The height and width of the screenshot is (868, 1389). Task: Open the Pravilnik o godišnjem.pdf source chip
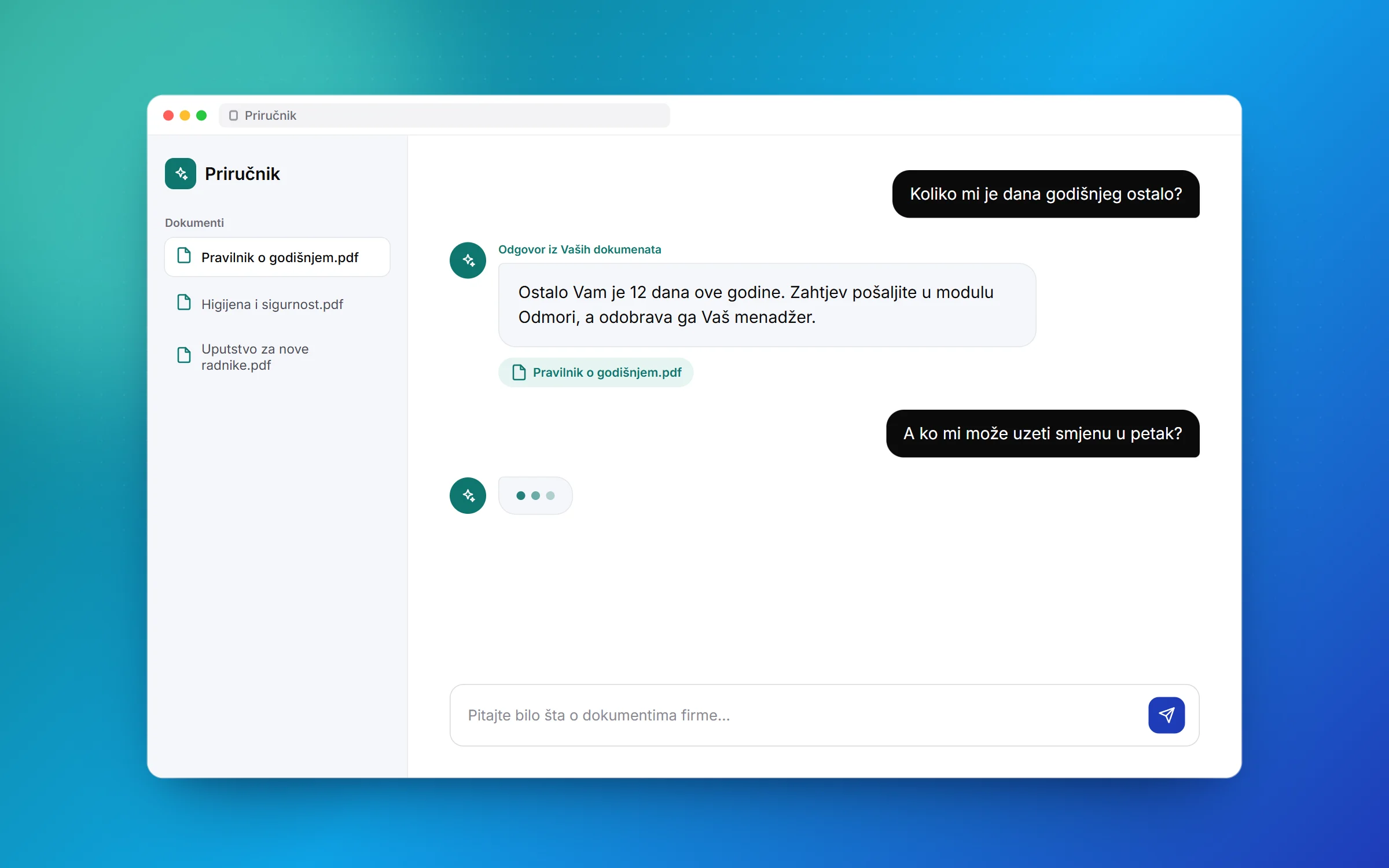tap(596, 372)
